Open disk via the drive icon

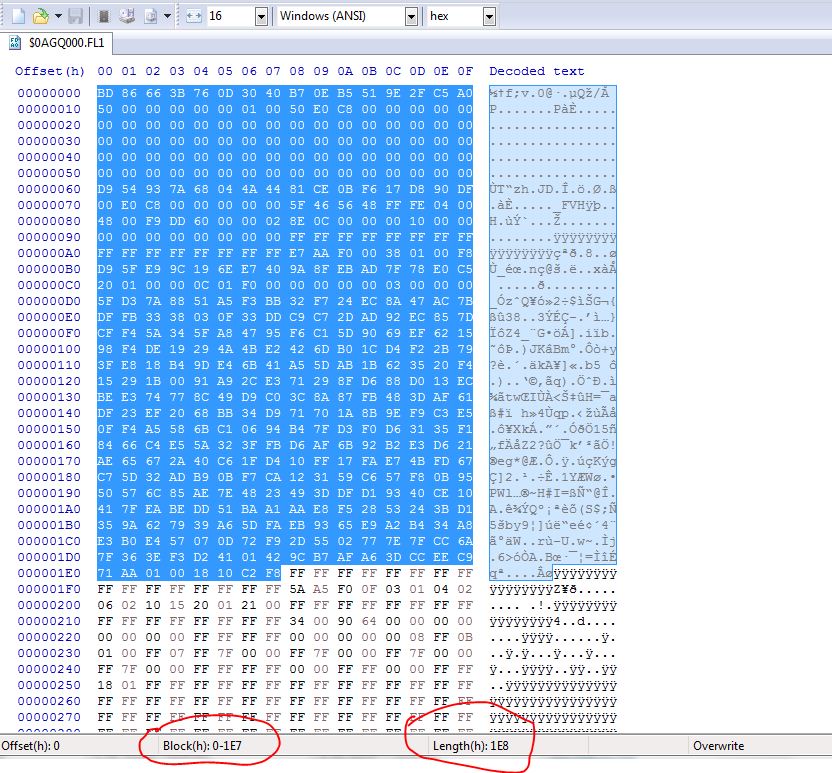click(127, 16)
